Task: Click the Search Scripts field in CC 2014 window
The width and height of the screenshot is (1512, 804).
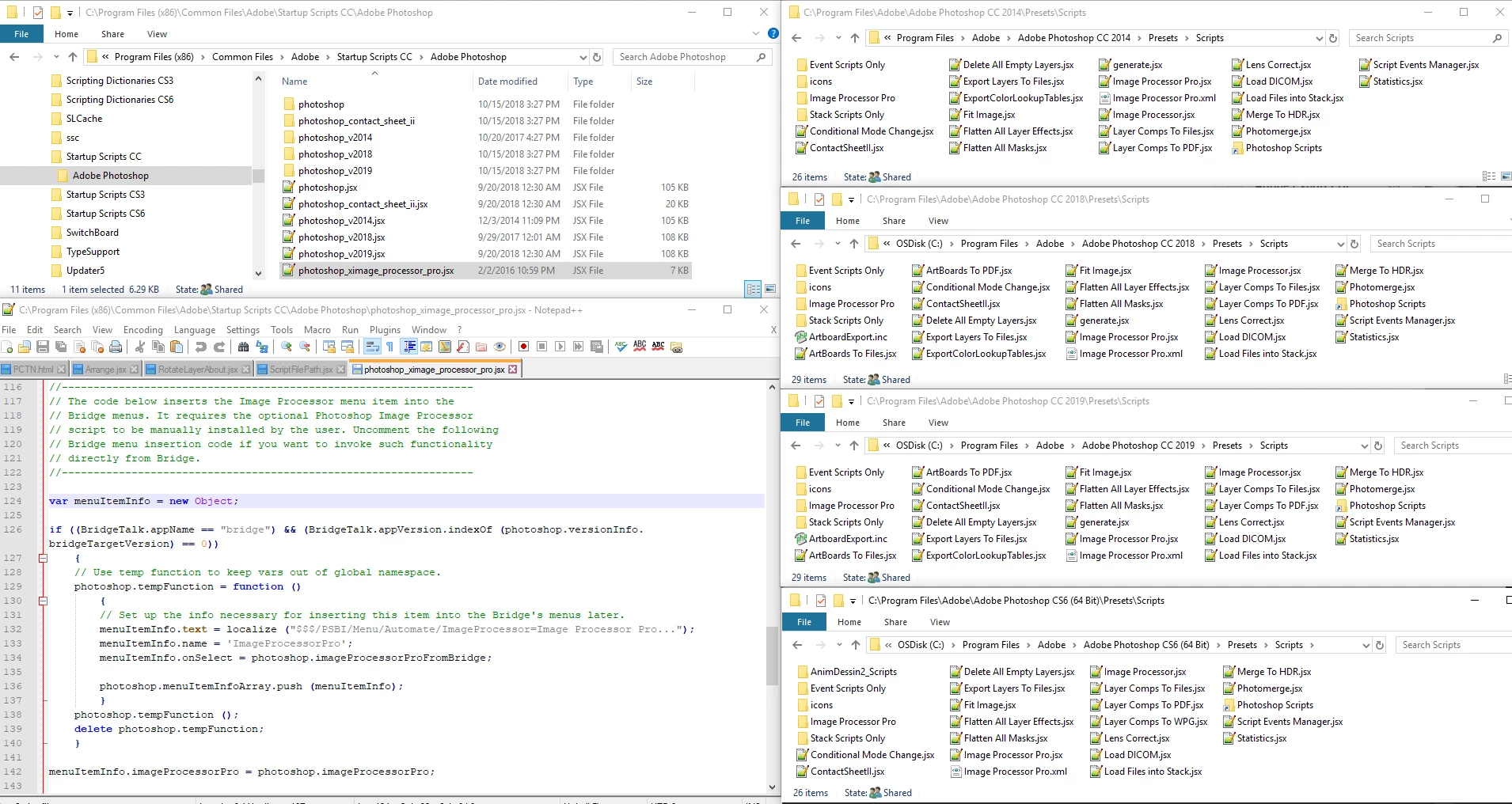Action: 1427,38
